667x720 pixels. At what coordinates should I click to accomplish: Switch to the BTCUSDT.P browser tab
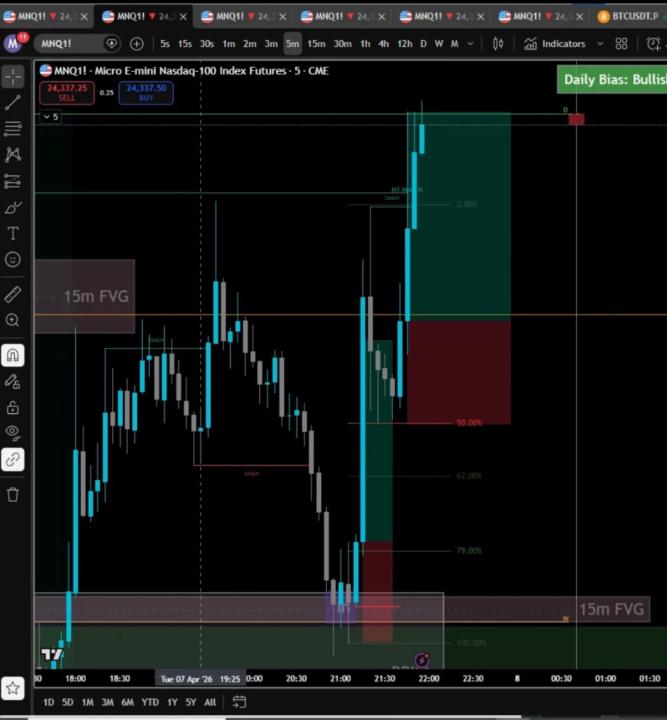point(630,17)
